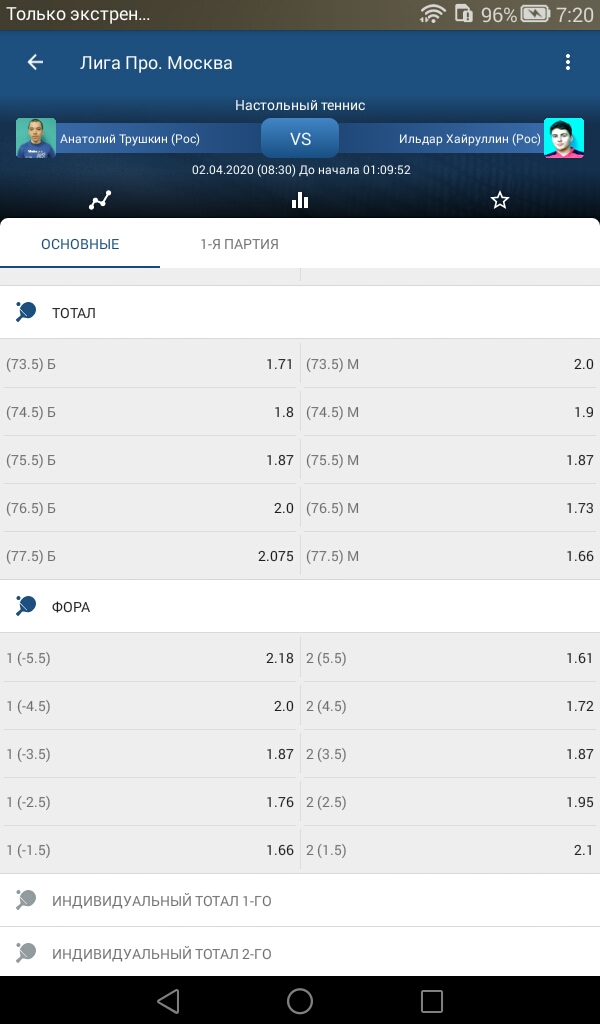Screen dimensions: 600x1024
Task: Select handicap 2 (1.5) odds 2.1
Action: 450,850
